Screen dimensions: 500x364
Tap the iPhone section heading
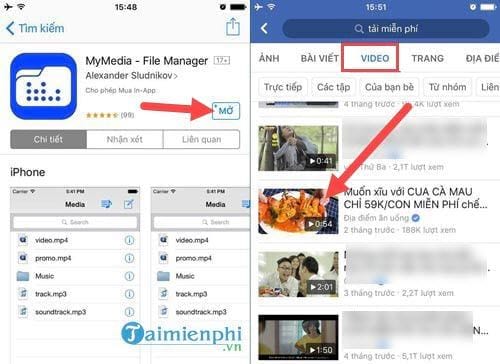pyautogui.click(x=28, y=172)
